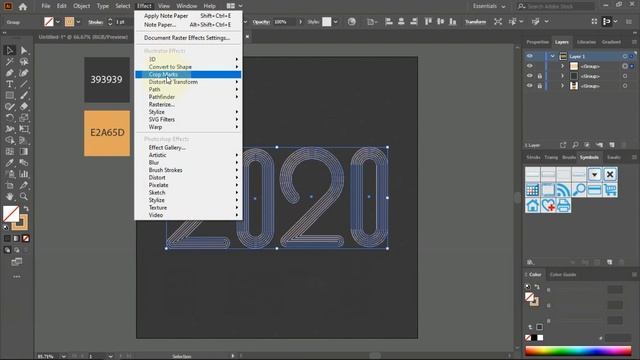The height and width of the screenshot is (360, 640).
Task: Expand the third Group sublayer
Action: (562, 86)
